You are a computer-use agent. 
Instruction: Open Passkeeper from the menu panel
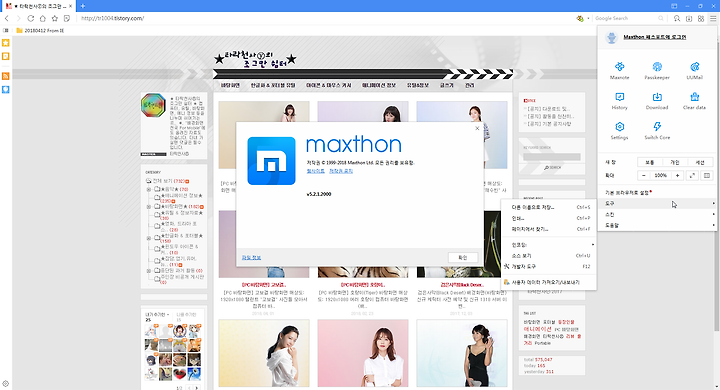coord(657,67)
